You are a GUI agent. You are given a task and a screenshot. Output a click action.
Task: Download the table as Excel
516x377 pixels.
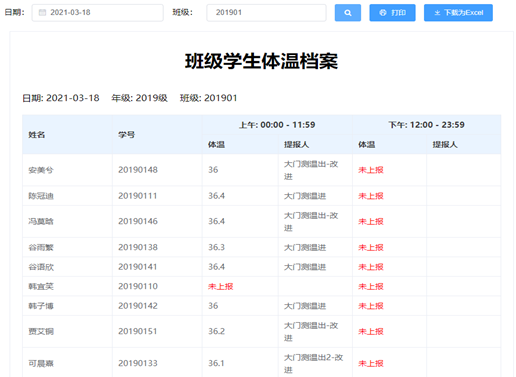pos(458,13)
